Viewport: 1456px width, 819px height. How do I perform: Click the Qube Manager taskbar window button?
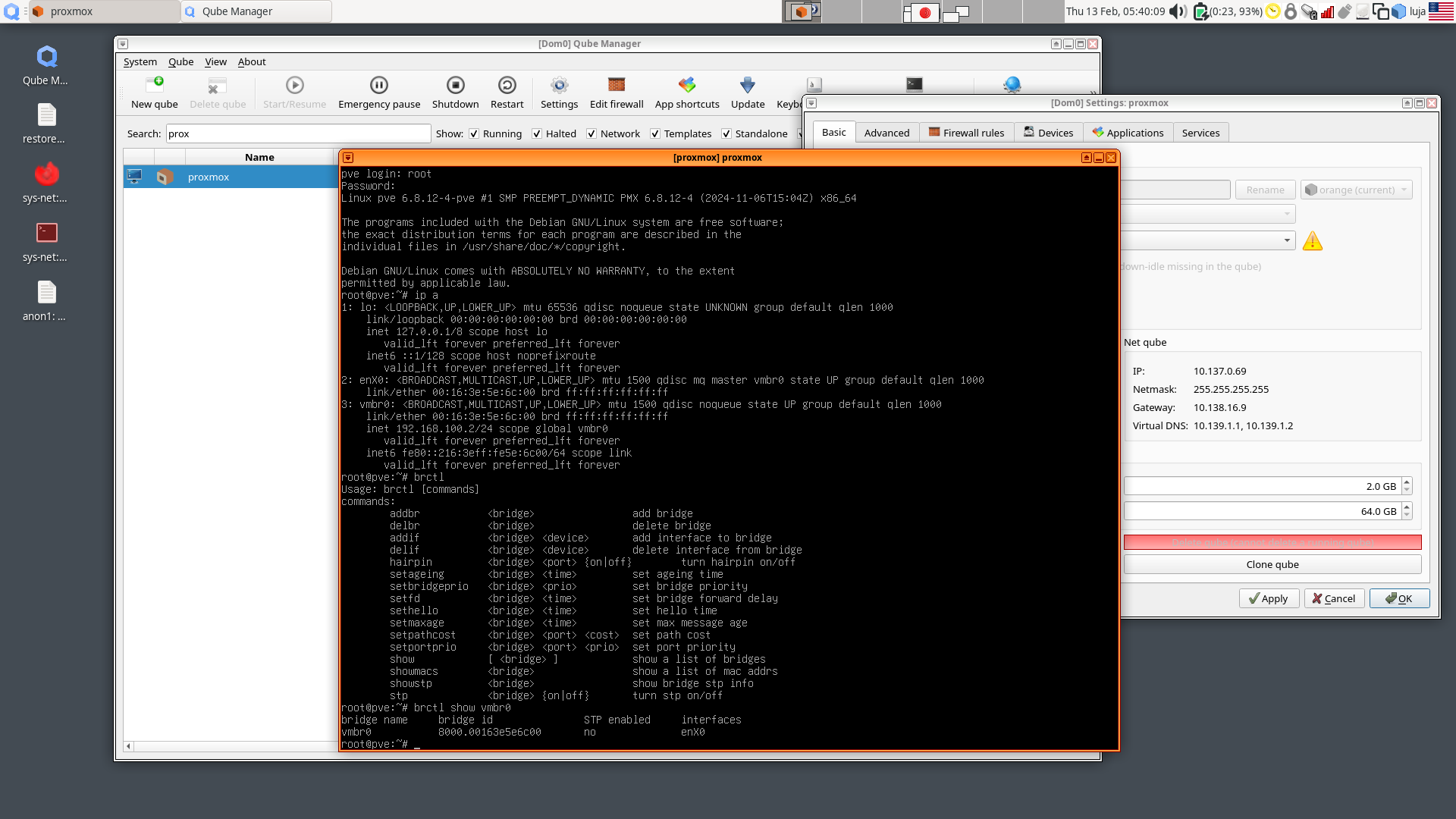tap(256, 11)
